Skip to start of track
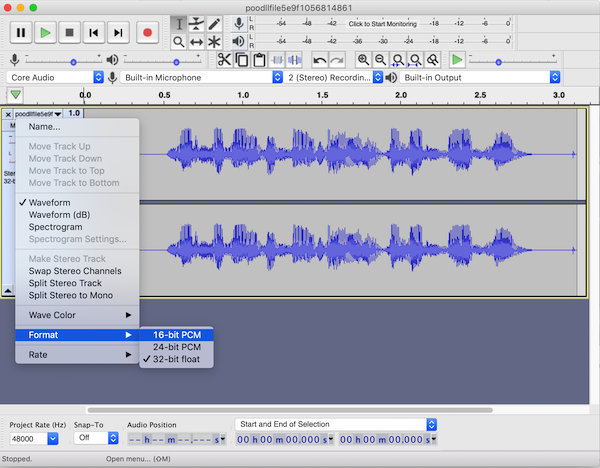The image size is (600, 468). [94, 33]
